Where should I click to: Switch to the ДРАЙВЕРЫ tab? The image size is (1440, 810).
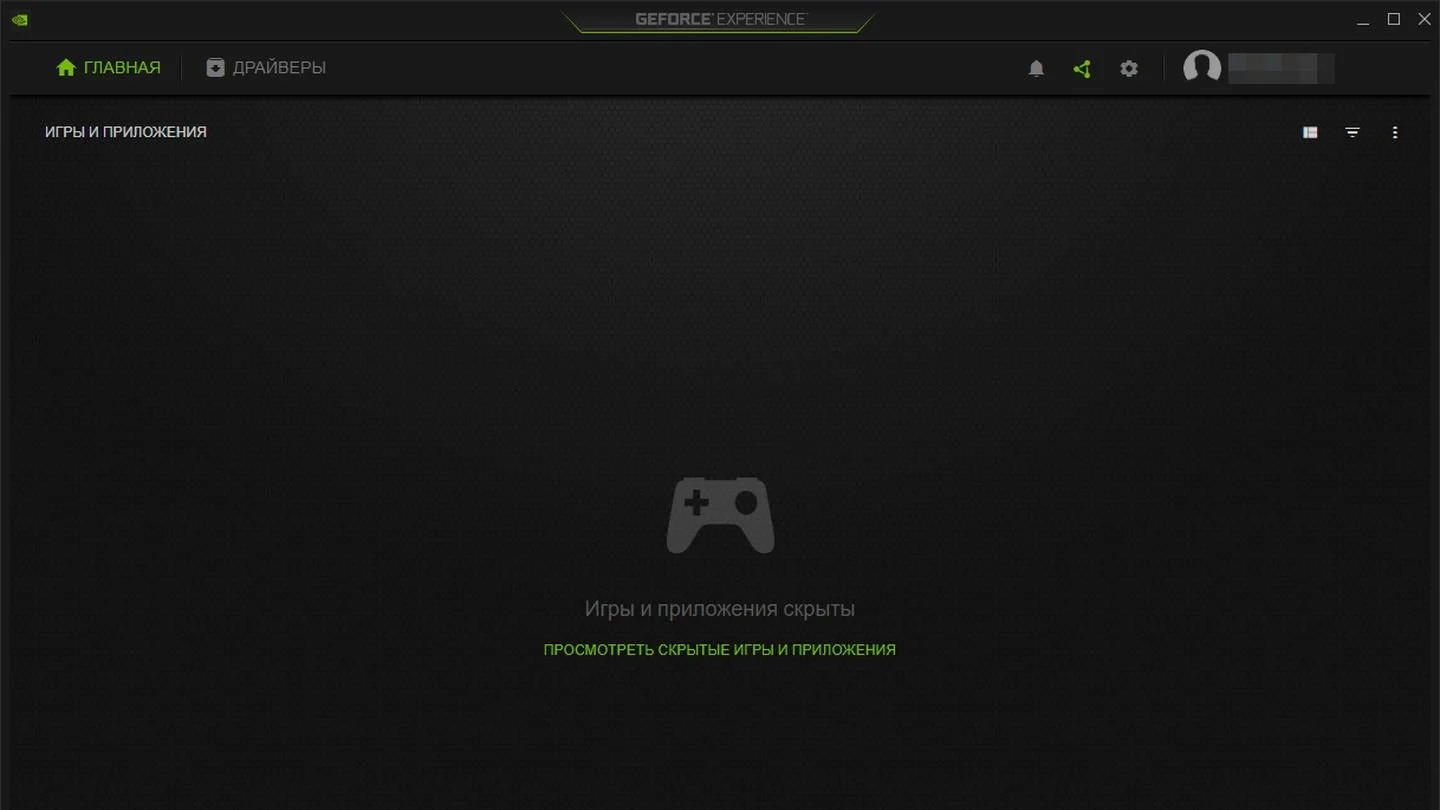click(x=266, y=68)
